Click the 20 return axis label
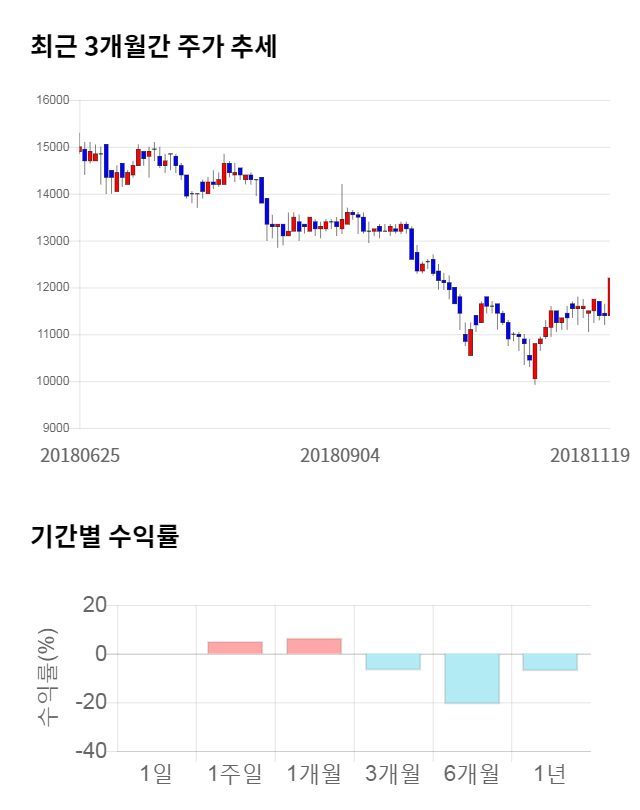Image resolution: width=640 pixels, height=810 pixels. tap(96, 605)
